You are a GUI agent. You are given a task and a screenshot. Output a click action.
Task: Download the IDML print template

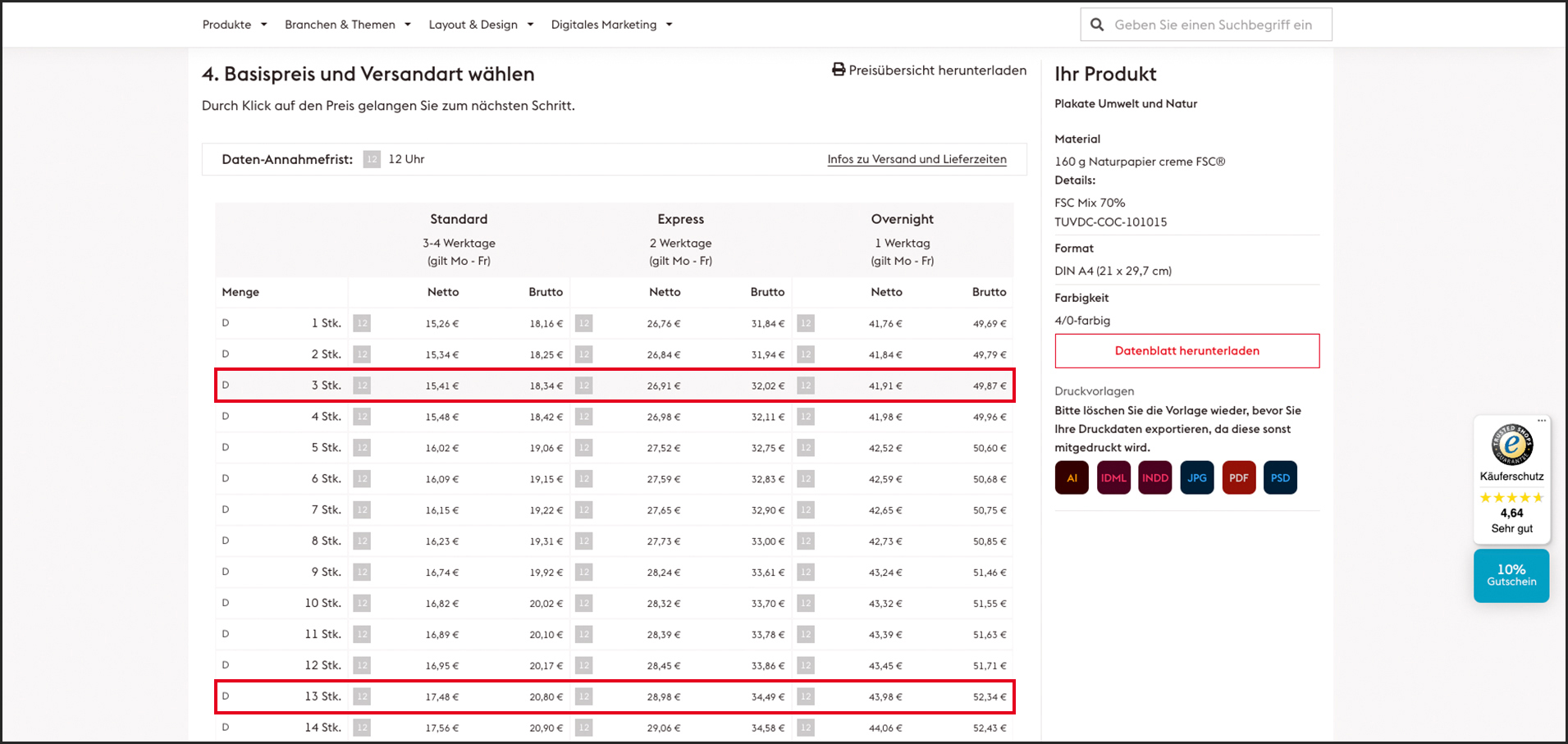click(x=1113, y=478)
